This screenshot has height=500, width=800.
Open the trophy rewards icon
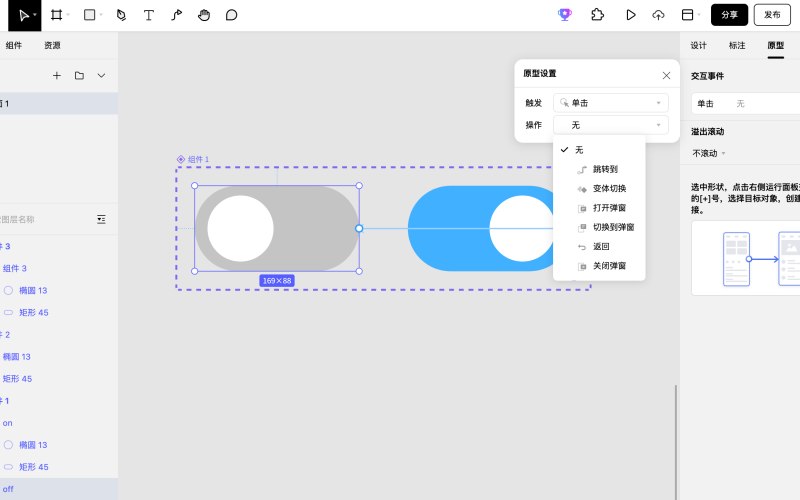pos(564,15)
